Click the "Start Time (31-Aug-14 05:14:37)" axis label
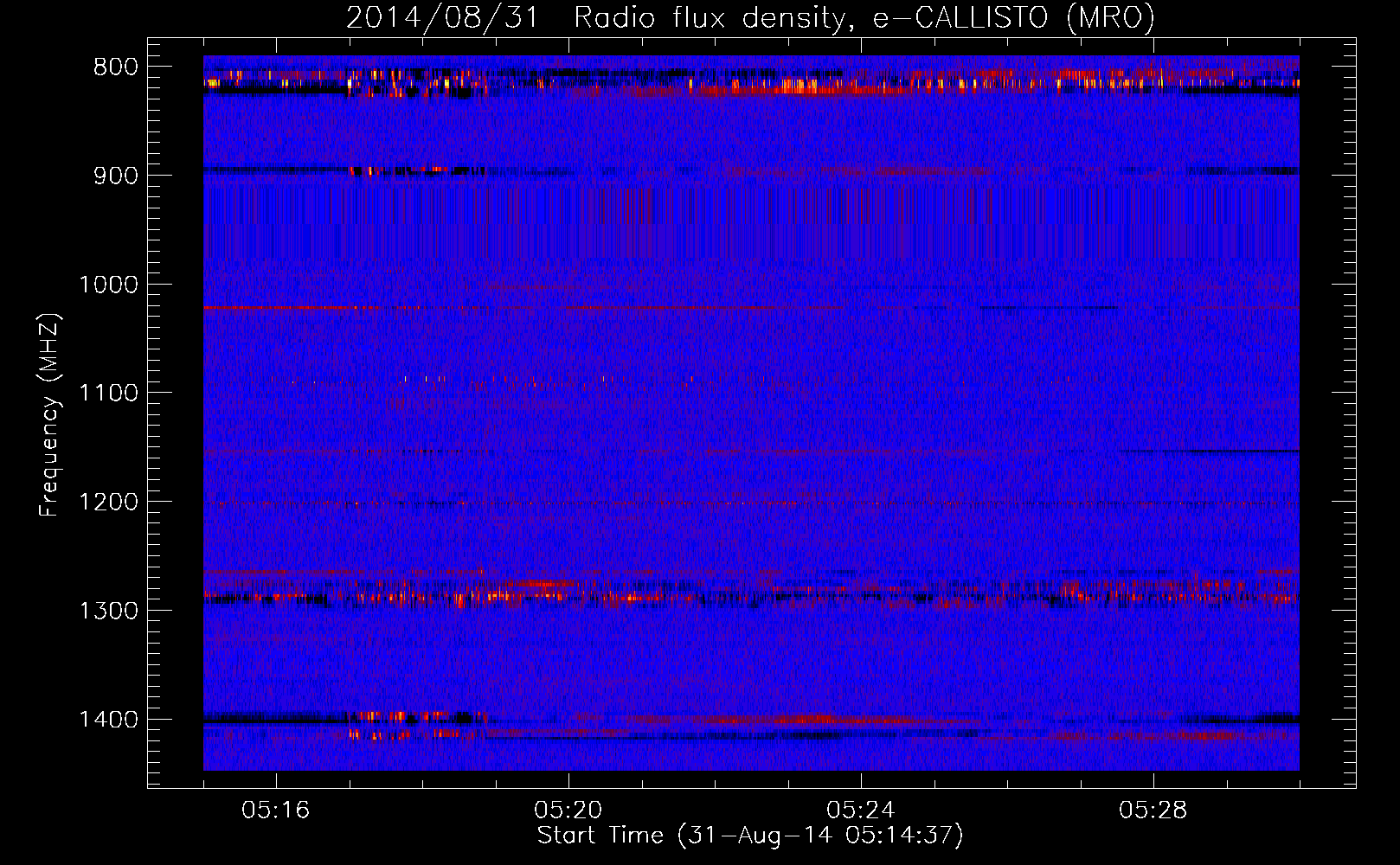Image resolution: width=1400 pixels, height=865 pixels. click(x=750, y=836)
